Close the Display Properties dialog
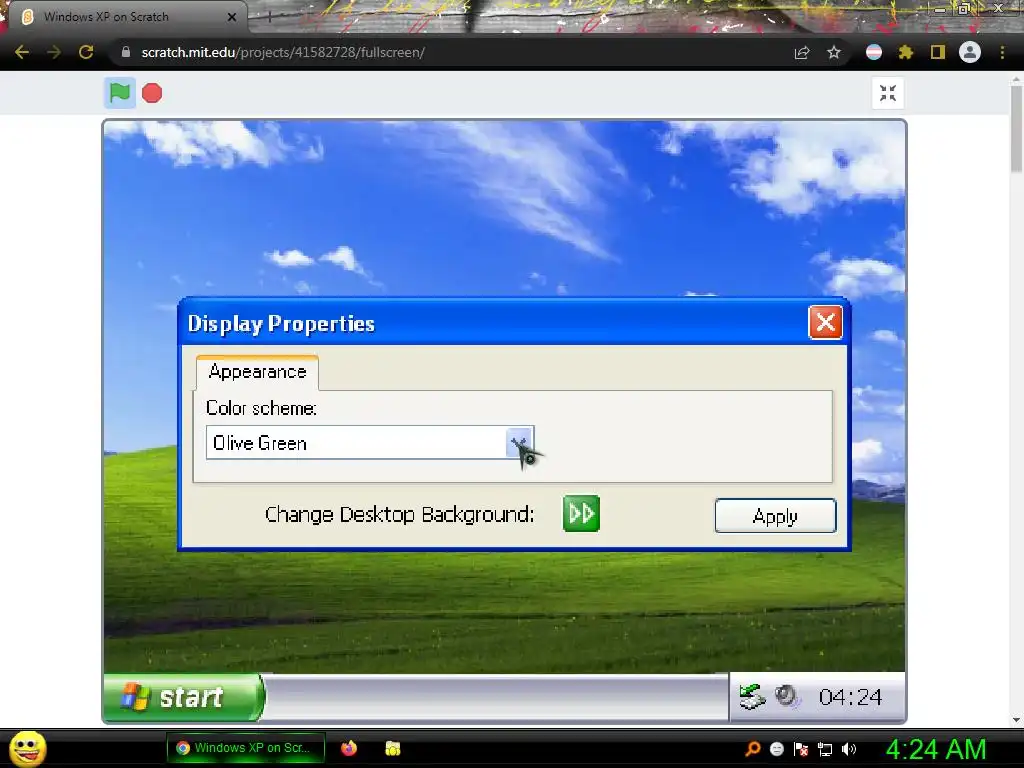The image size is (1024, 768). (x=825, y=322)
